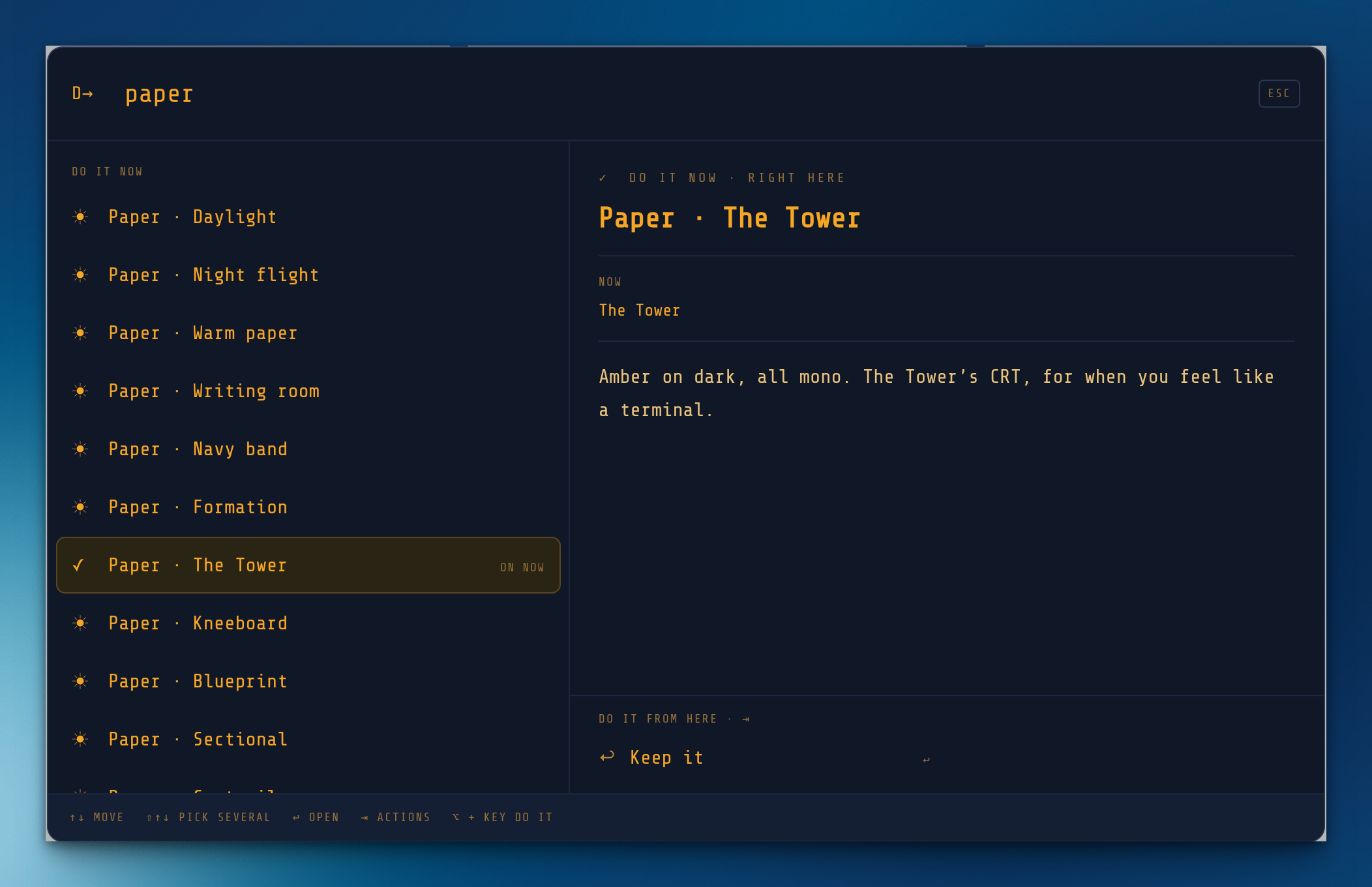Expand the actions arrow after Do It From Here
Screen dimensions: 1372x887
pyautogui.click(x=746, y=719)
